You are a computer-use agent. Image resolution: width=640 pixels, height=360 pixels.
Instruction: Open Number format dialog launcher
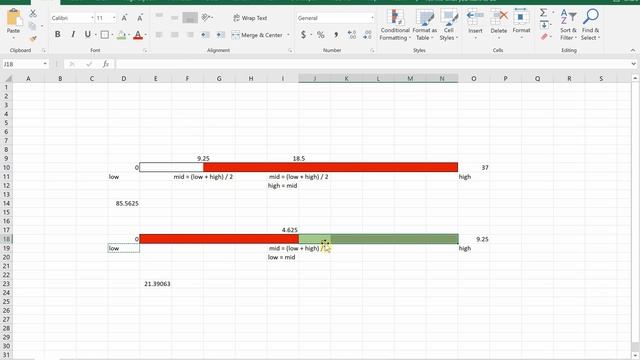(372, 51)
